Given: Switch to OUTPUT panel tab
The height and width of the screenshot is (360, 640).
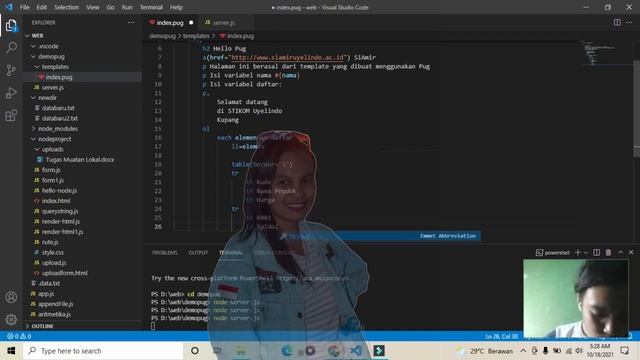Looking at the screenshot, I should click(198, 253).
